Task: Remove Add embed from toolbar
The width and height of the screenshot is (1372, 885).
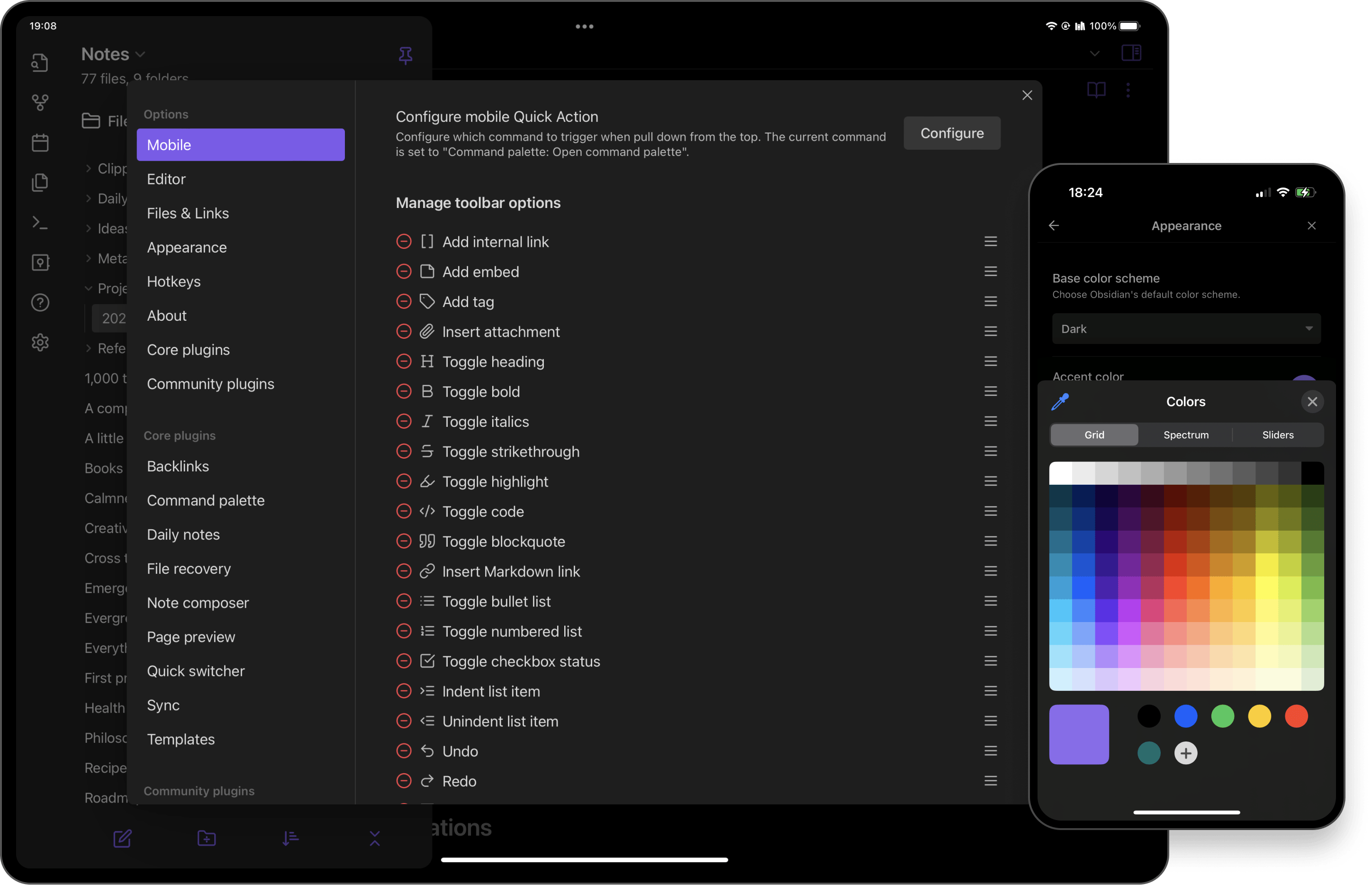Action: [404, 271]
